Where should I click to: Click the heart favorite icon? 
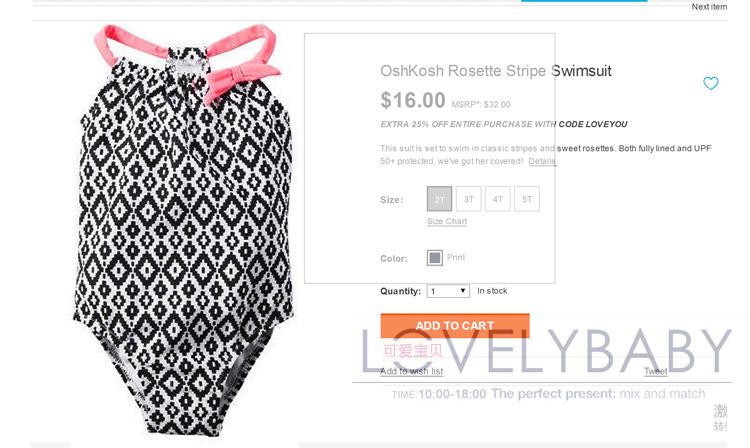pos(711,83)
